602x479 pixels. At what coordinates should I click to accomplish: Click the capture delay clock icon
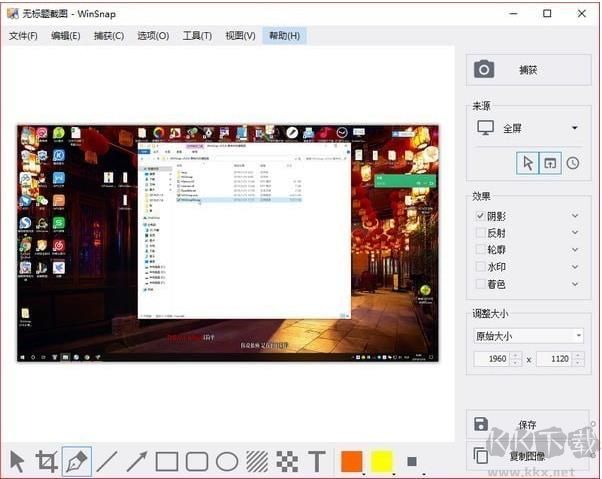point(573,163)
